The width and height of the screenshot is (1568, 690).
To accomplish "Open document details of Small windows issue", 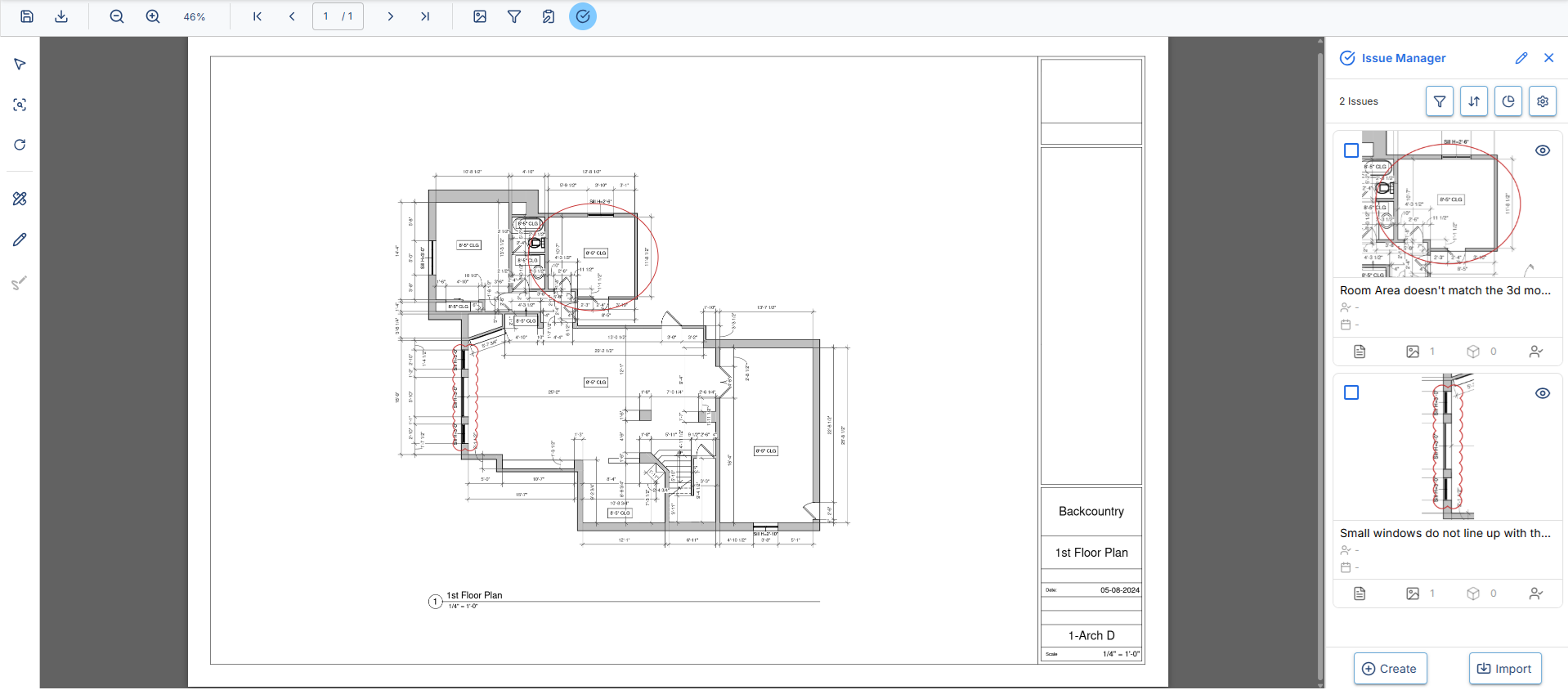I will point(1360,594).
